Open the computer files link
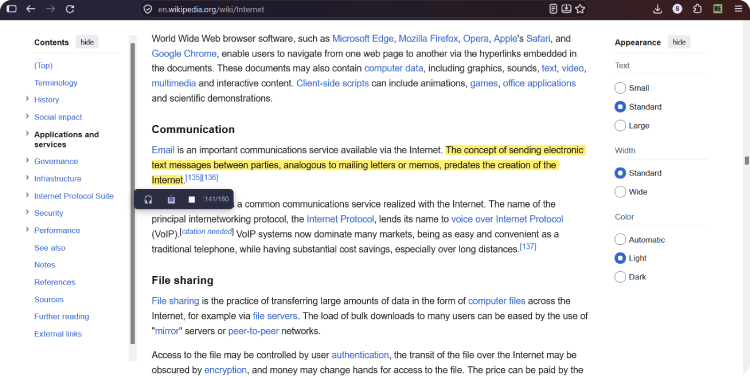750x377 pixels. pos(496,301)
